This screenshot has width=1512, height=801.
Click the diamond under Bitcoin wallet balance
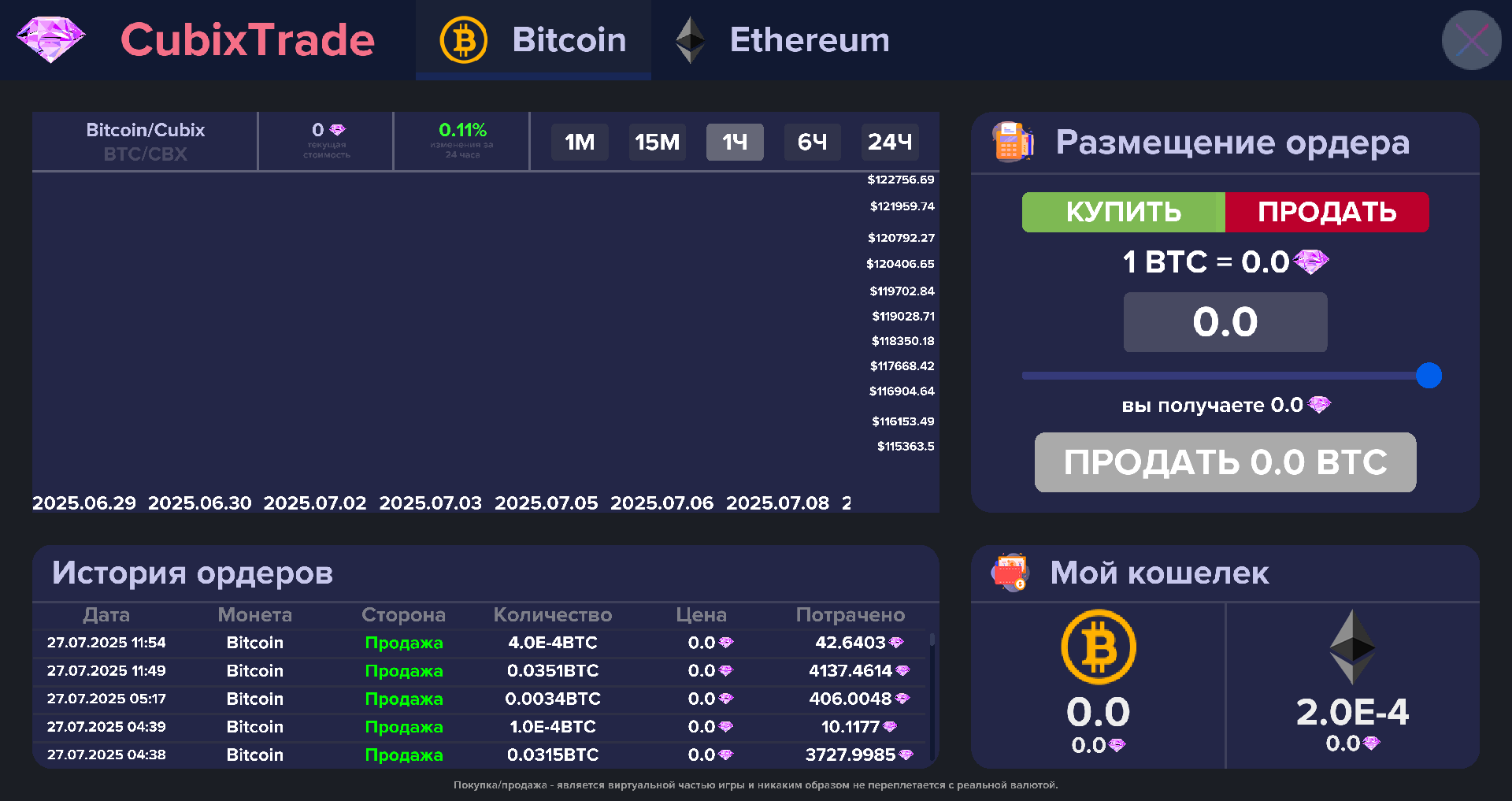click(x=1117, y=745)
